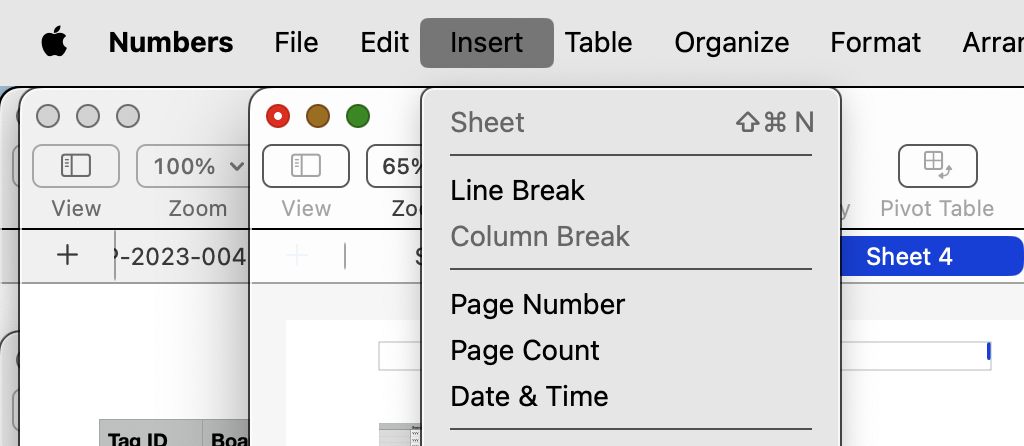This screenshot has width=1024, height=446.
Task: Click the View sidebar icon in the 100% window
Action: 76,165
